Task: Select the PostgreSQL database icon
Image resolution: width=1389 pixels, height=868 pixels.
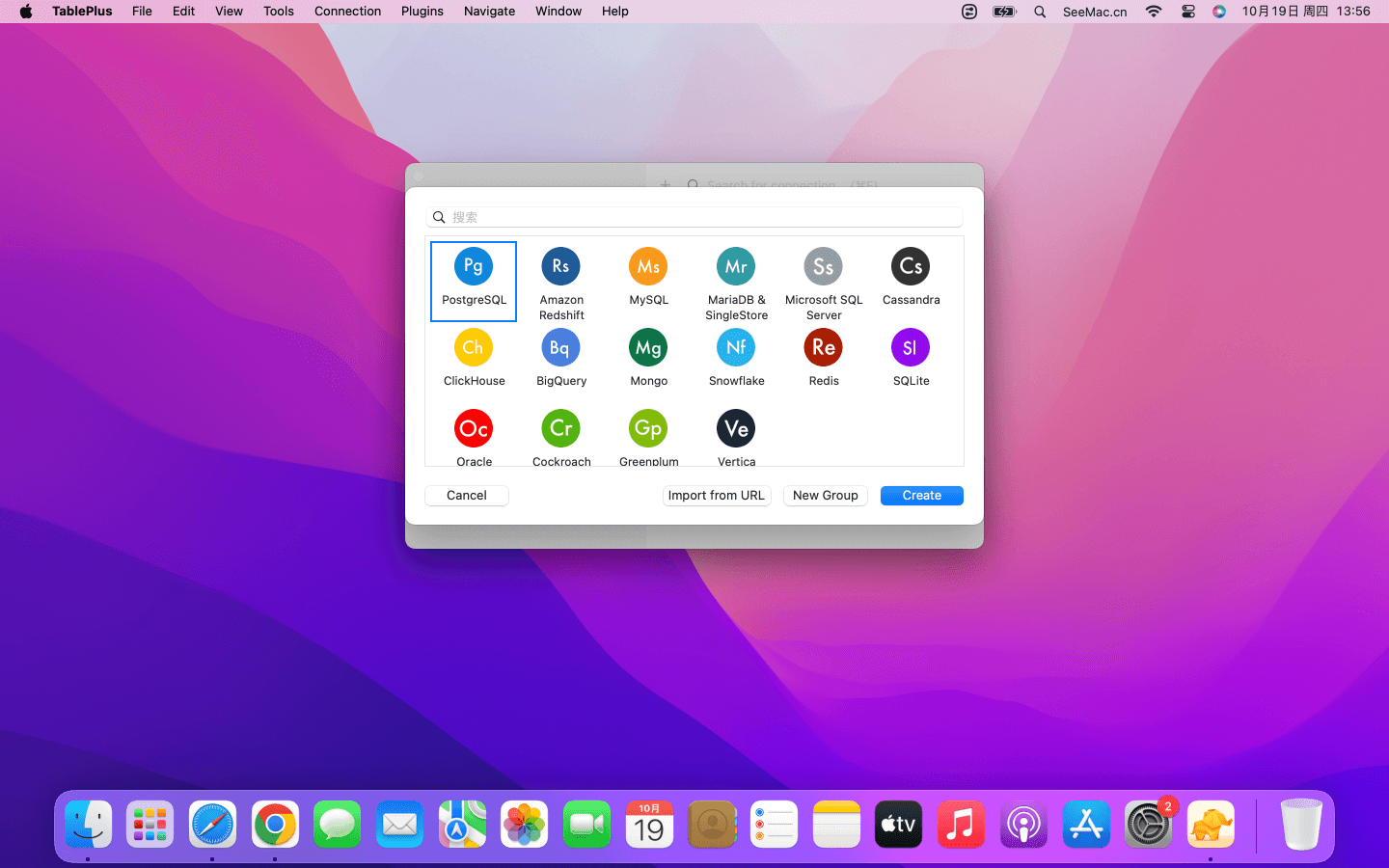Action: (474, 266)
